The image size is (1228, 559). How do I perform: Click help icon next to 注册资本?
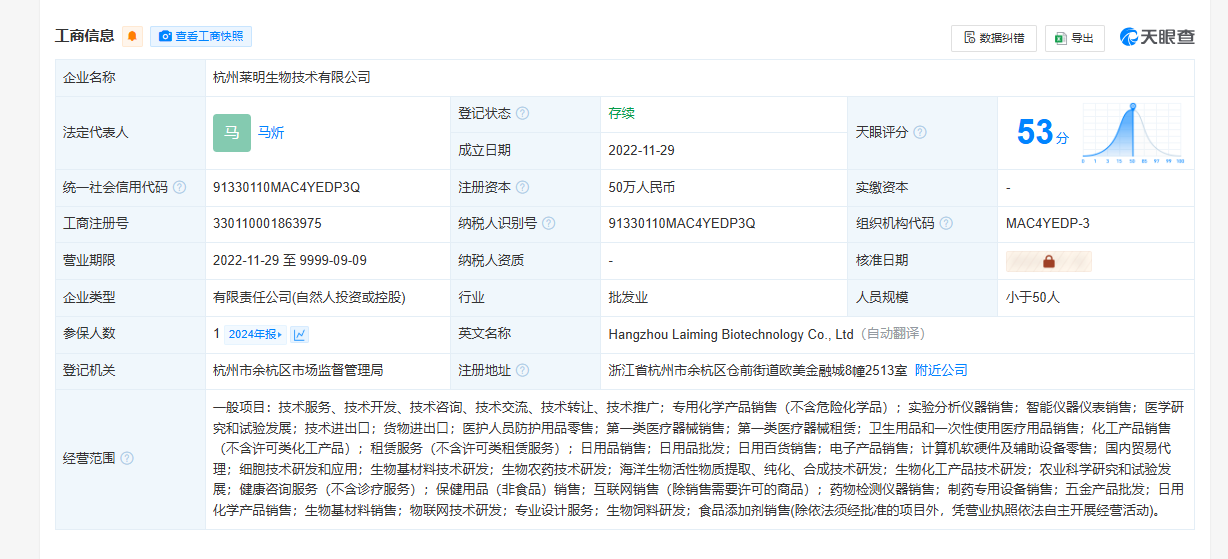pyautogui.click(x=522, y=187)
